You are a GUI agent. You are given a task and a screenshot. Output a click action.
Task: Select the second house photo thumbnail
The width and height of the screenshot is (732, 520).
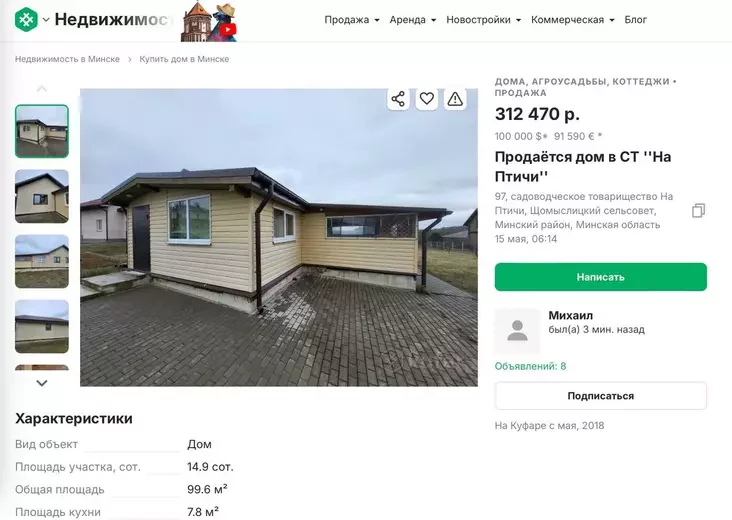coord(42,196)
